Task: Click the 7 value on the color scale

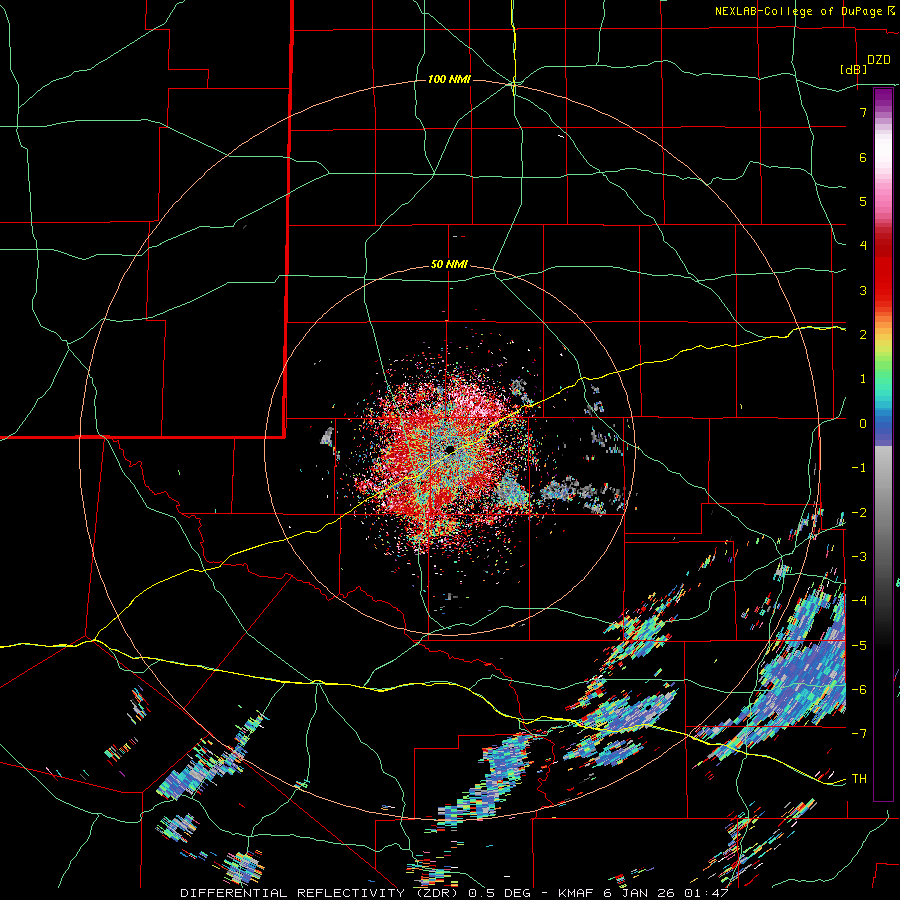Action: tap(863, 112)
